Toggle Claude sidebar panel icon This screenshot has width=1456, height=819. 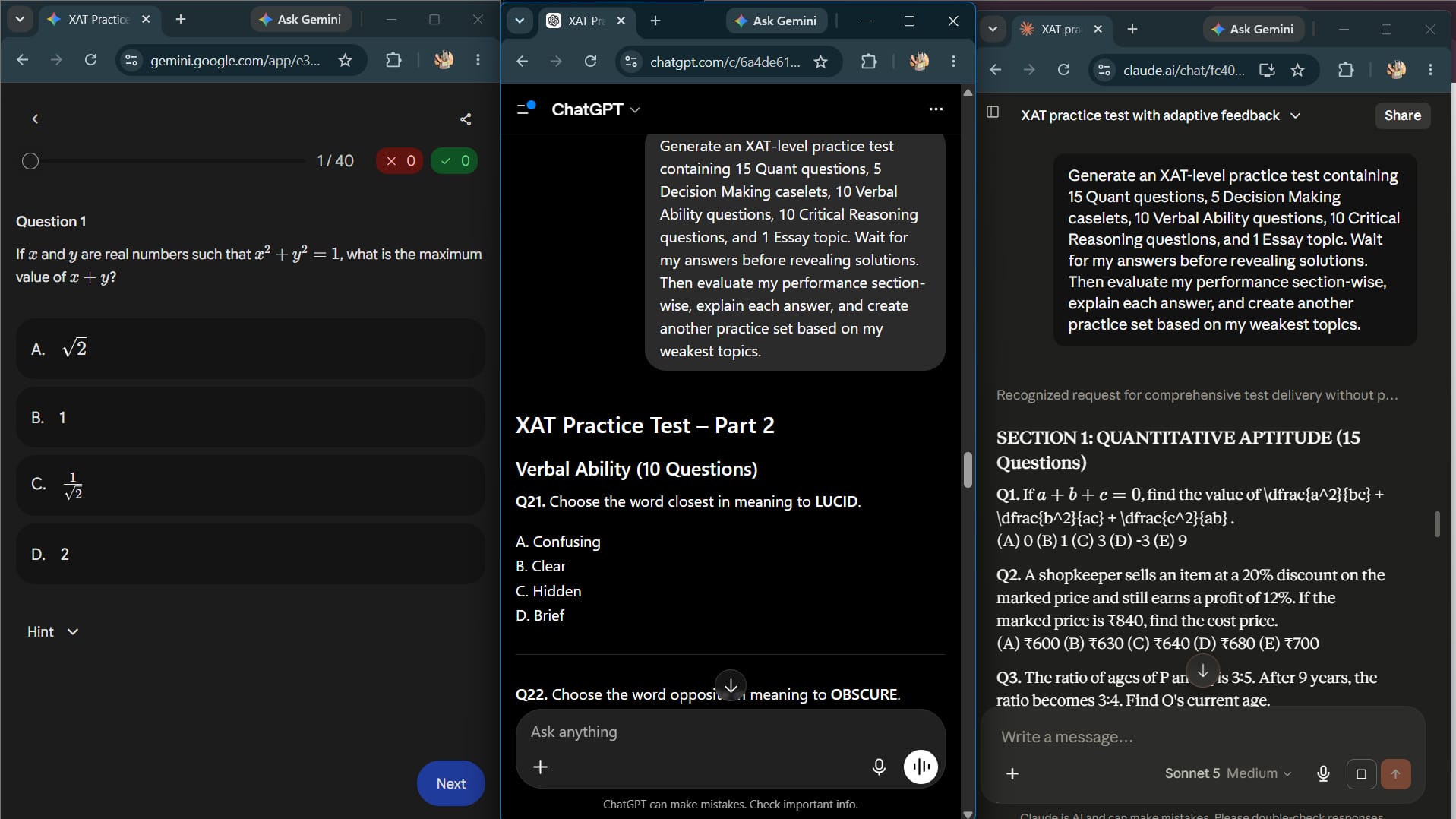click(992, 112)
